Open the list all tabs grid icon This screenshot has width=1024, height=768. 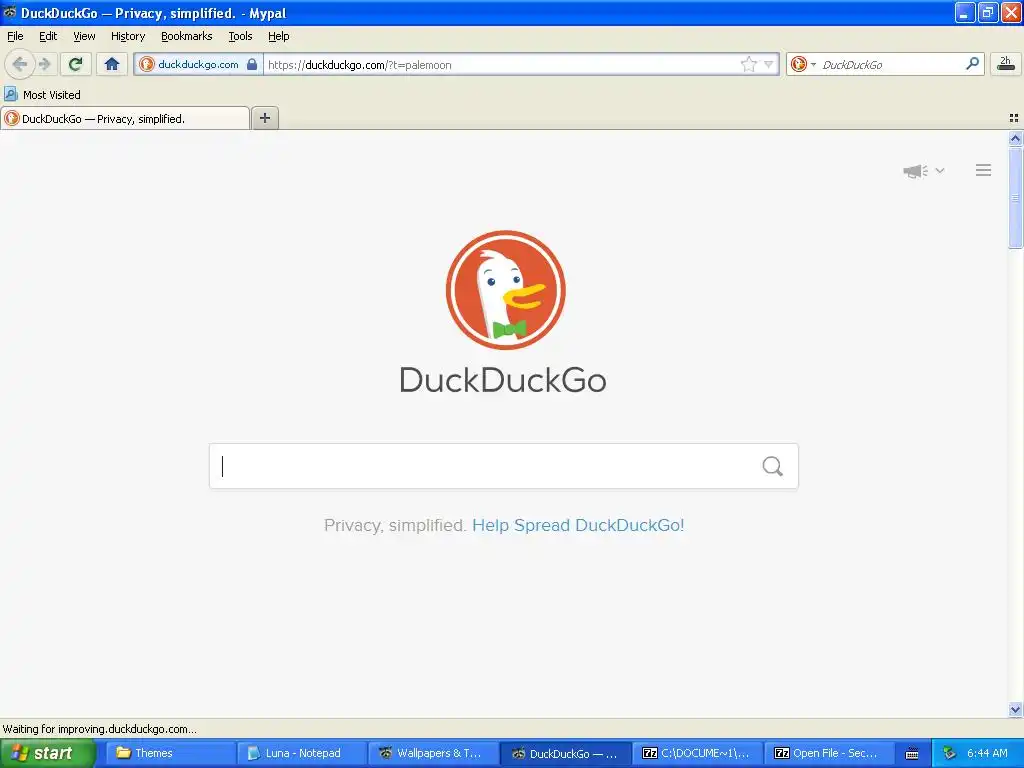tap(1014, 118)
